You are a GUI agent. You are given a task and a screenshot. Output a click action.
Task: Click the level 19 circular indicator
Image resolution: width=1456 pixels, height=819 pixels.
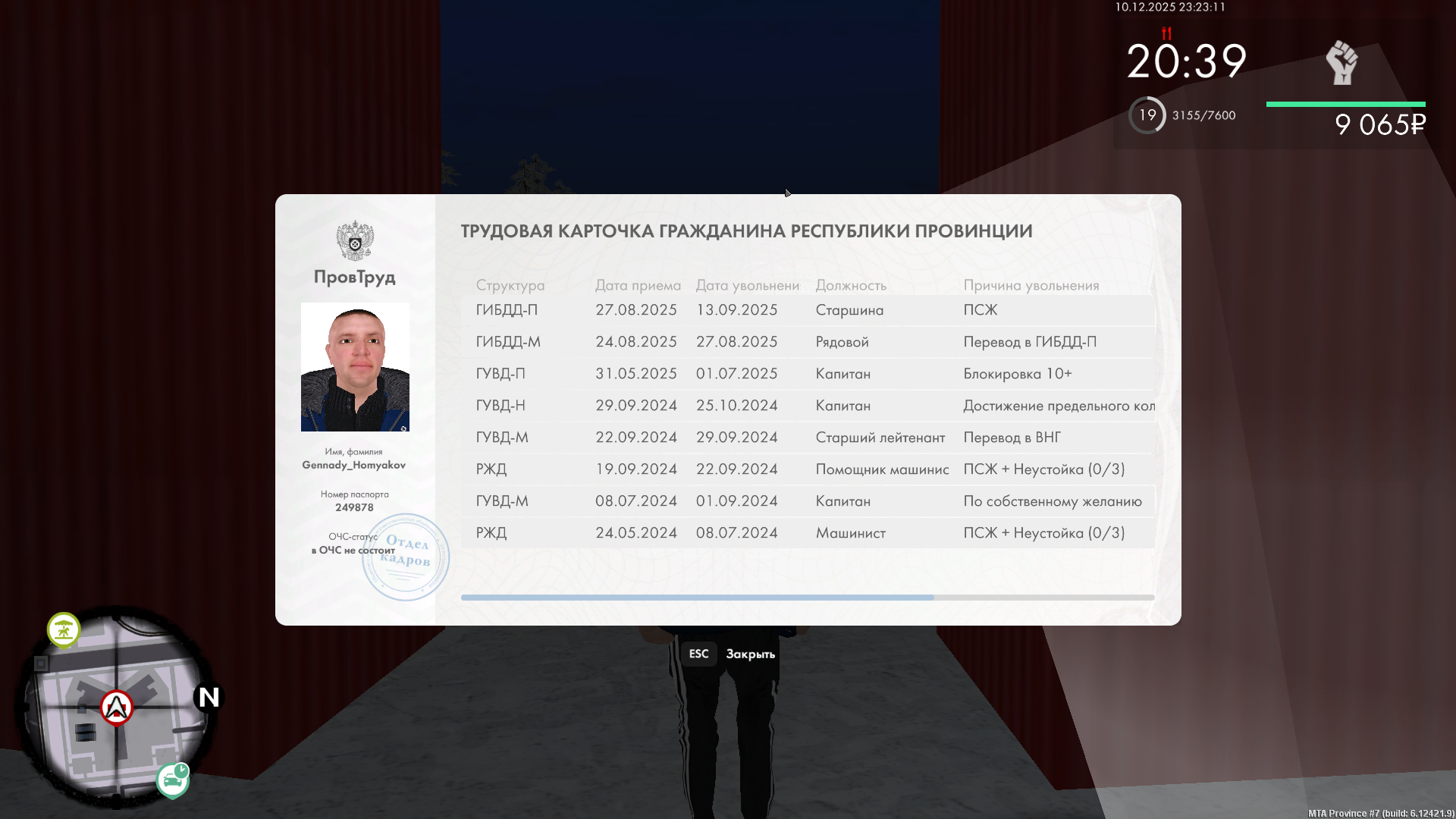click(1147, 115)
